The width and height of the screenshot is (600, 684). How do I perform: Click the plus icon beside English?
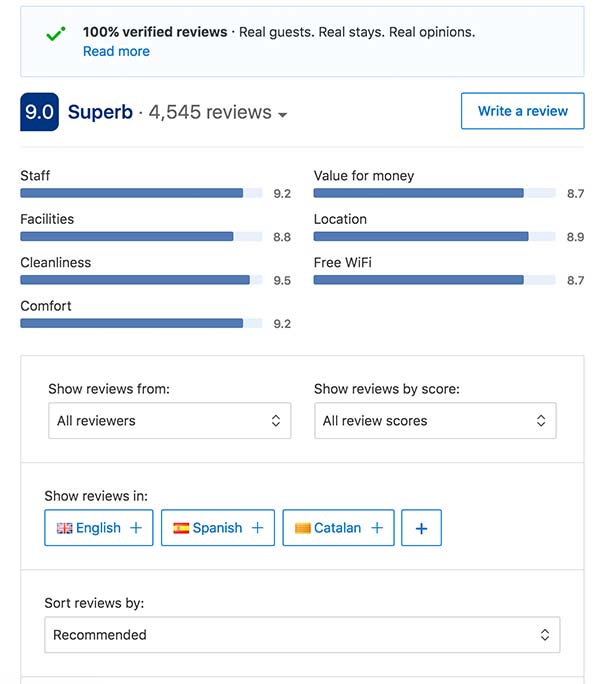[136, 528]
